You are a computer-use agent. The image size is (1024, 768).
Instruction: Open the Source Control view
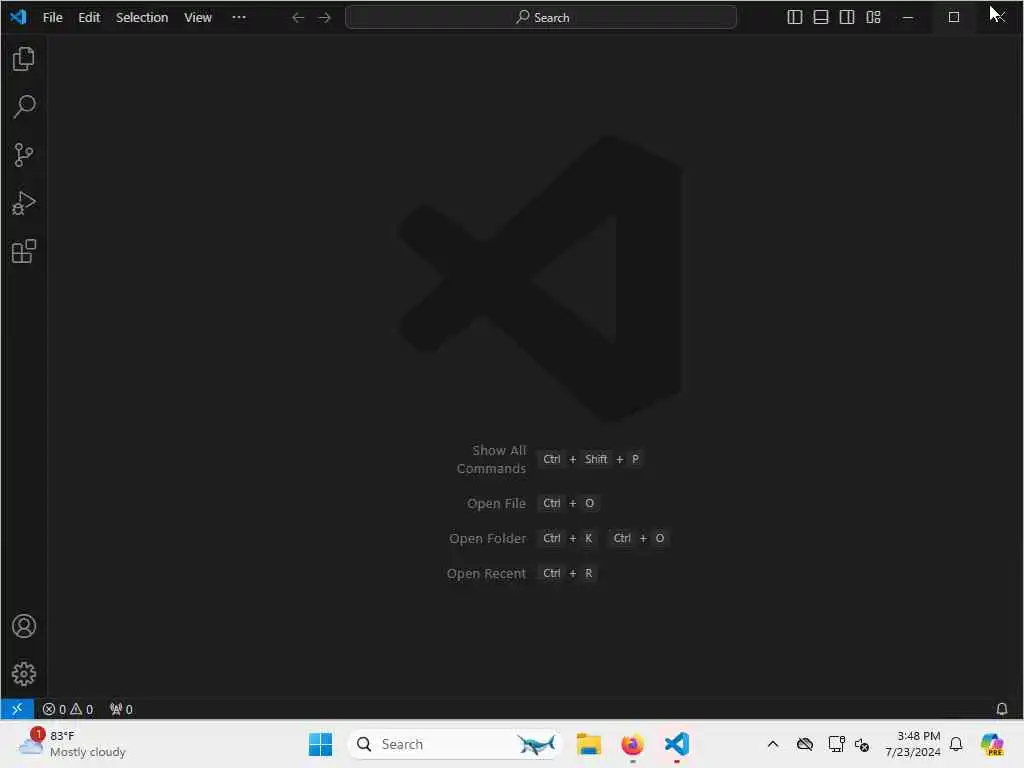(24, 155)
